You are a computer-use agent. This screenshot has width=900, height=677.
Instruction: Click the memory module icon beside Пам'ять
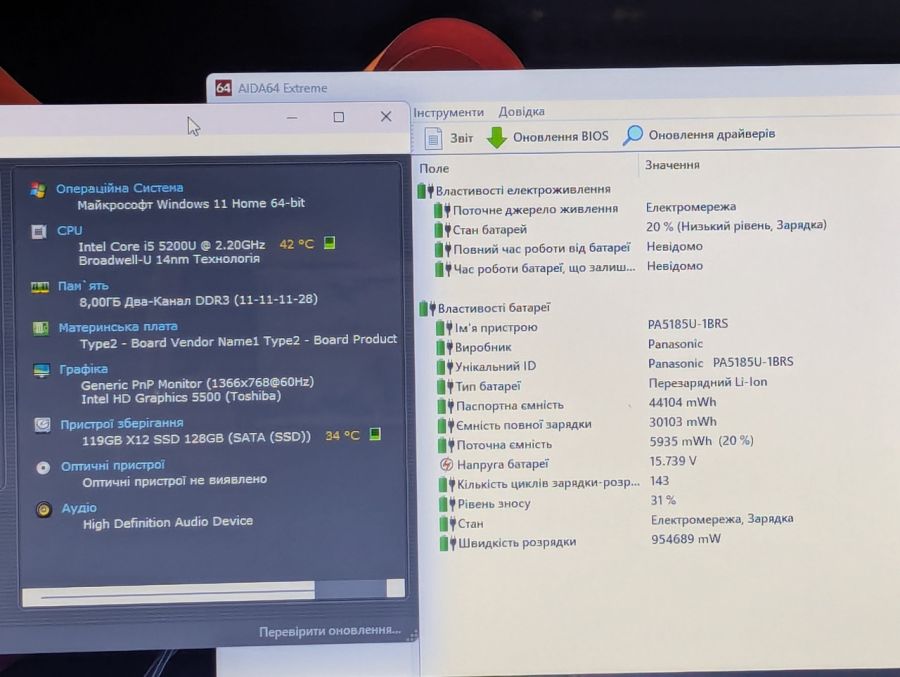40,287
